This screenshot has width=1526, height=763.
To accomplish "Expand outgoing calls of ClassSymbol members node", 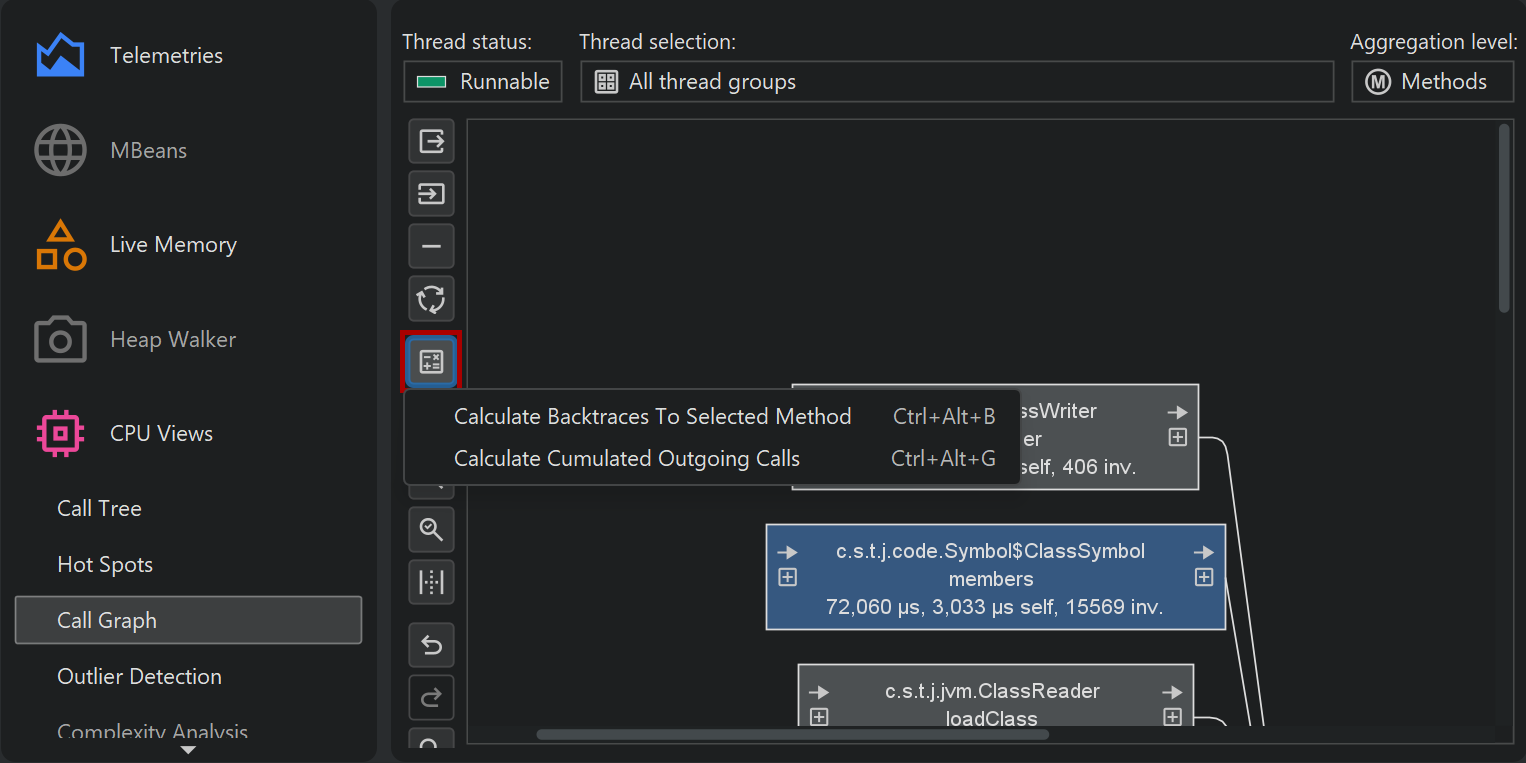I will [1204, 577].
